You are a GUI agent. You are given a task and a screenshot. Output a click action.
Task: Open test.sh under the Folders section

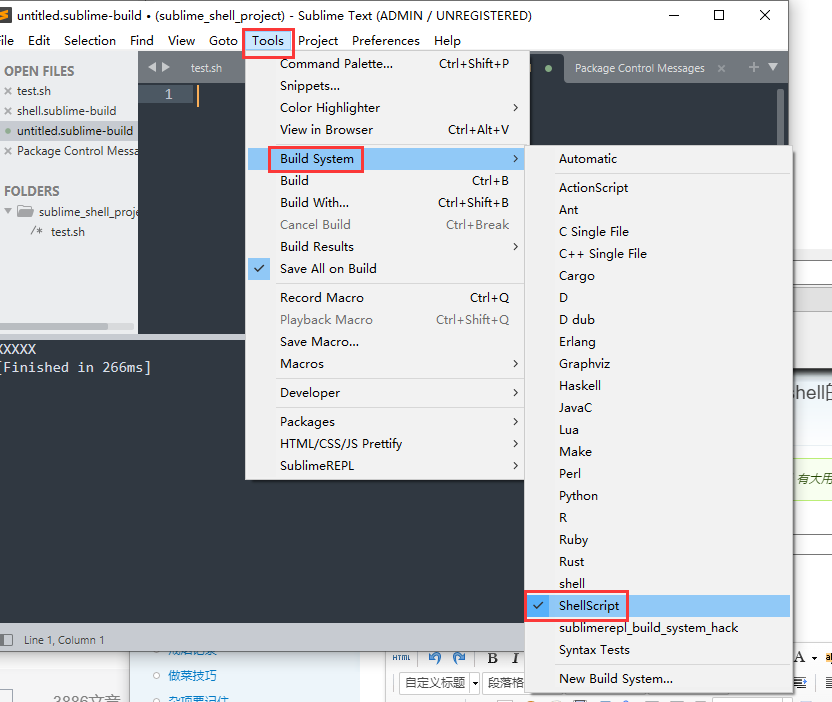[67, 232]
